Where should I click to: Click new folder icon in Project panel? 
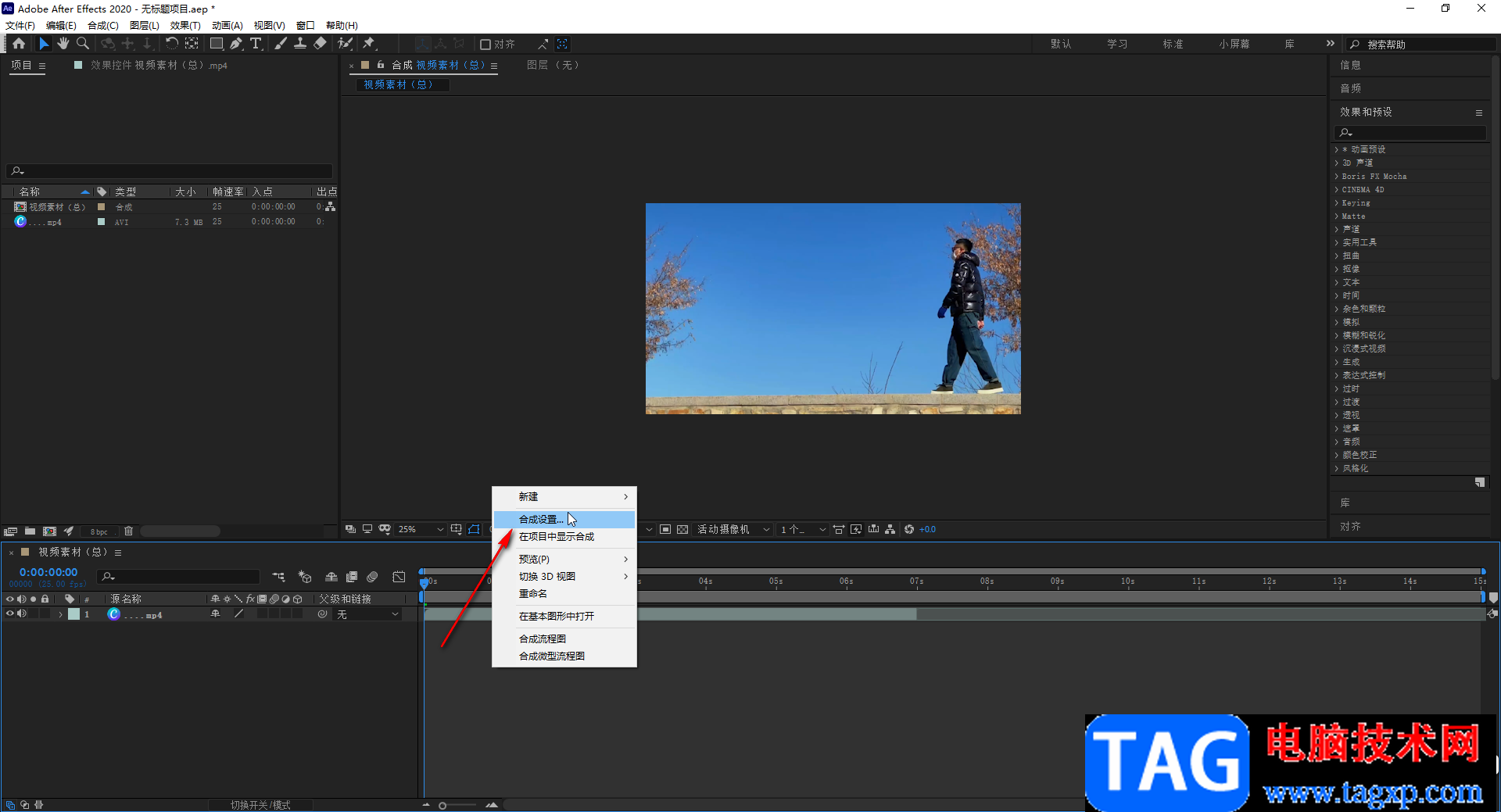pyautogui.click(x=30, y=531)
